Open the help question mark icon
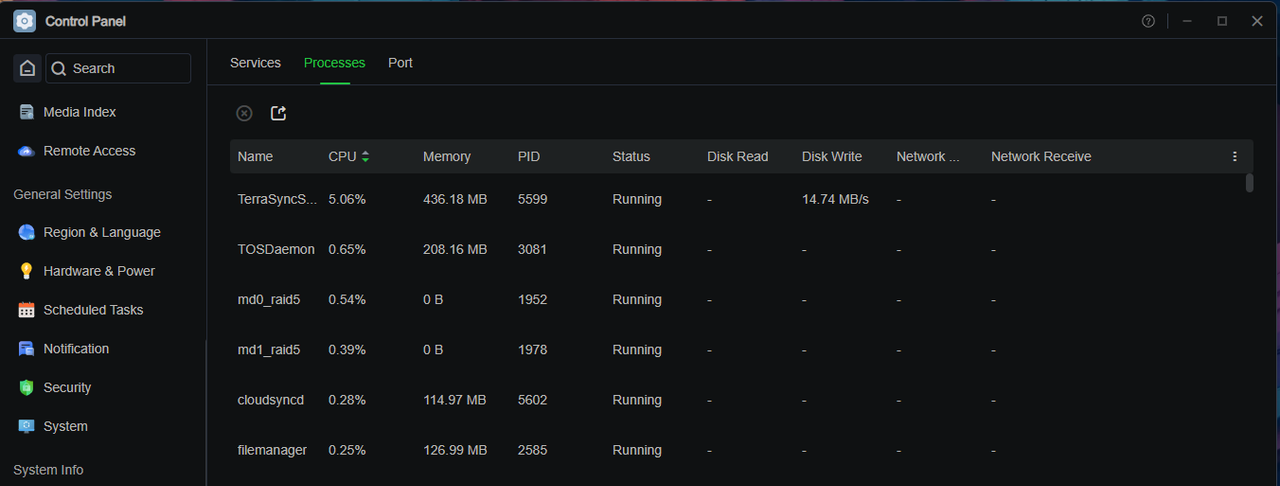1280x486 pixels. click(1148, 21)
